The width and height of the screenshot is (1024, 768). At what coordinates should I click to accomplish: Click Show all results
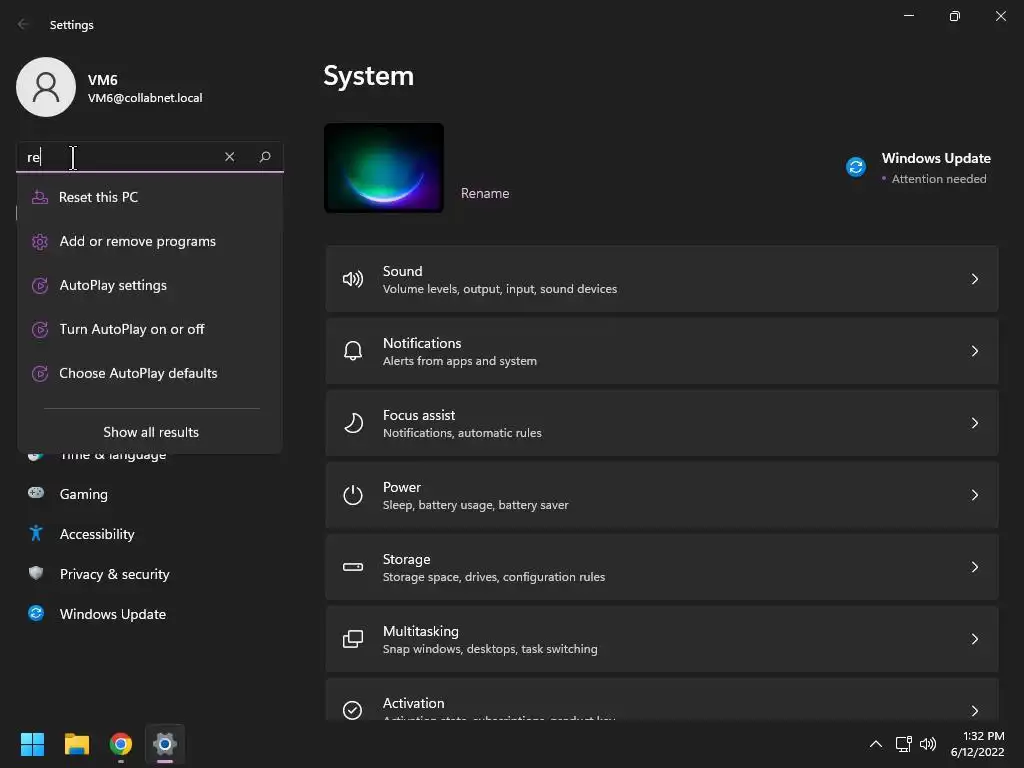coord(151,432)
